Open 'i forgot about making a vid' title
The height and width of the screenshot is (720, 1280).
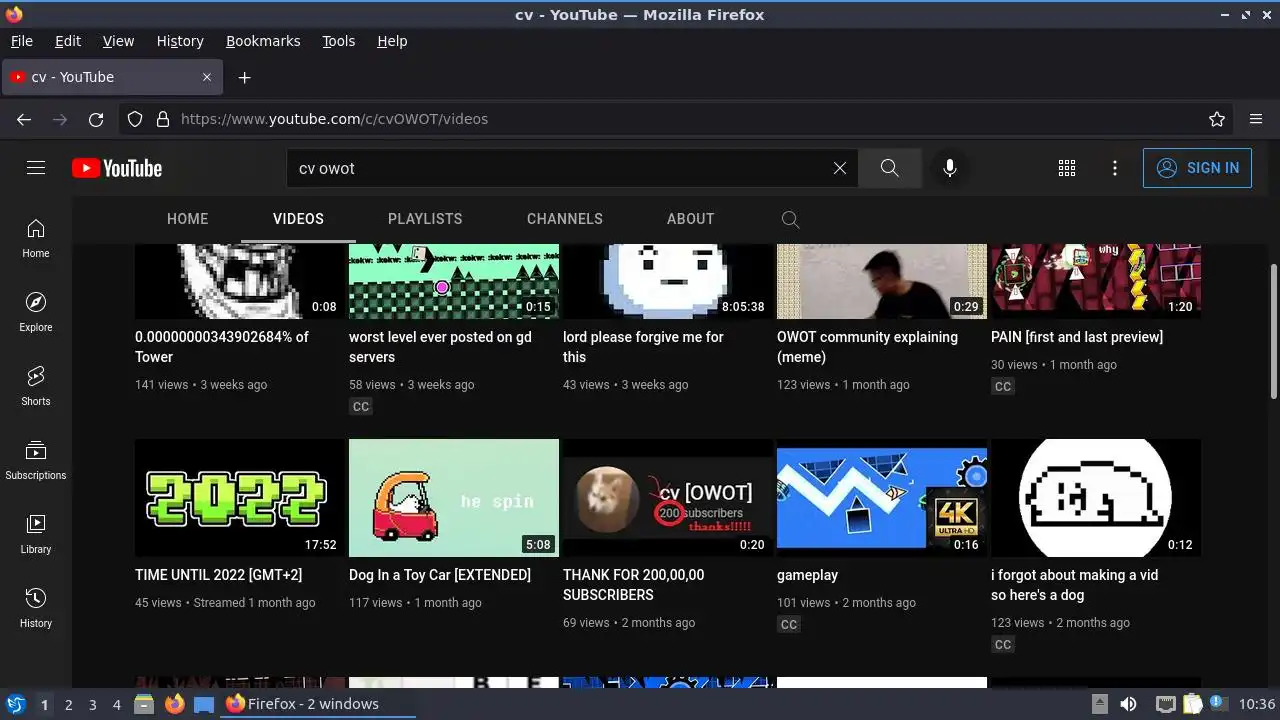[1075, 585]
